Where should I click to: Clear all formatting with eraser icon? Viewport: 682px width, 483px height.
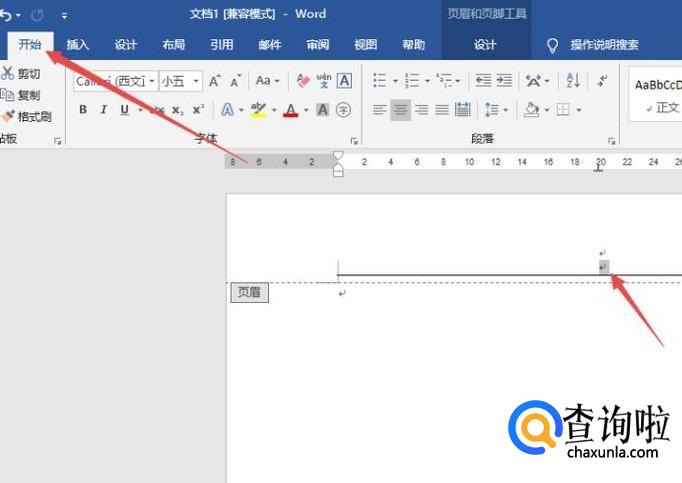click(x=303, y=80)
